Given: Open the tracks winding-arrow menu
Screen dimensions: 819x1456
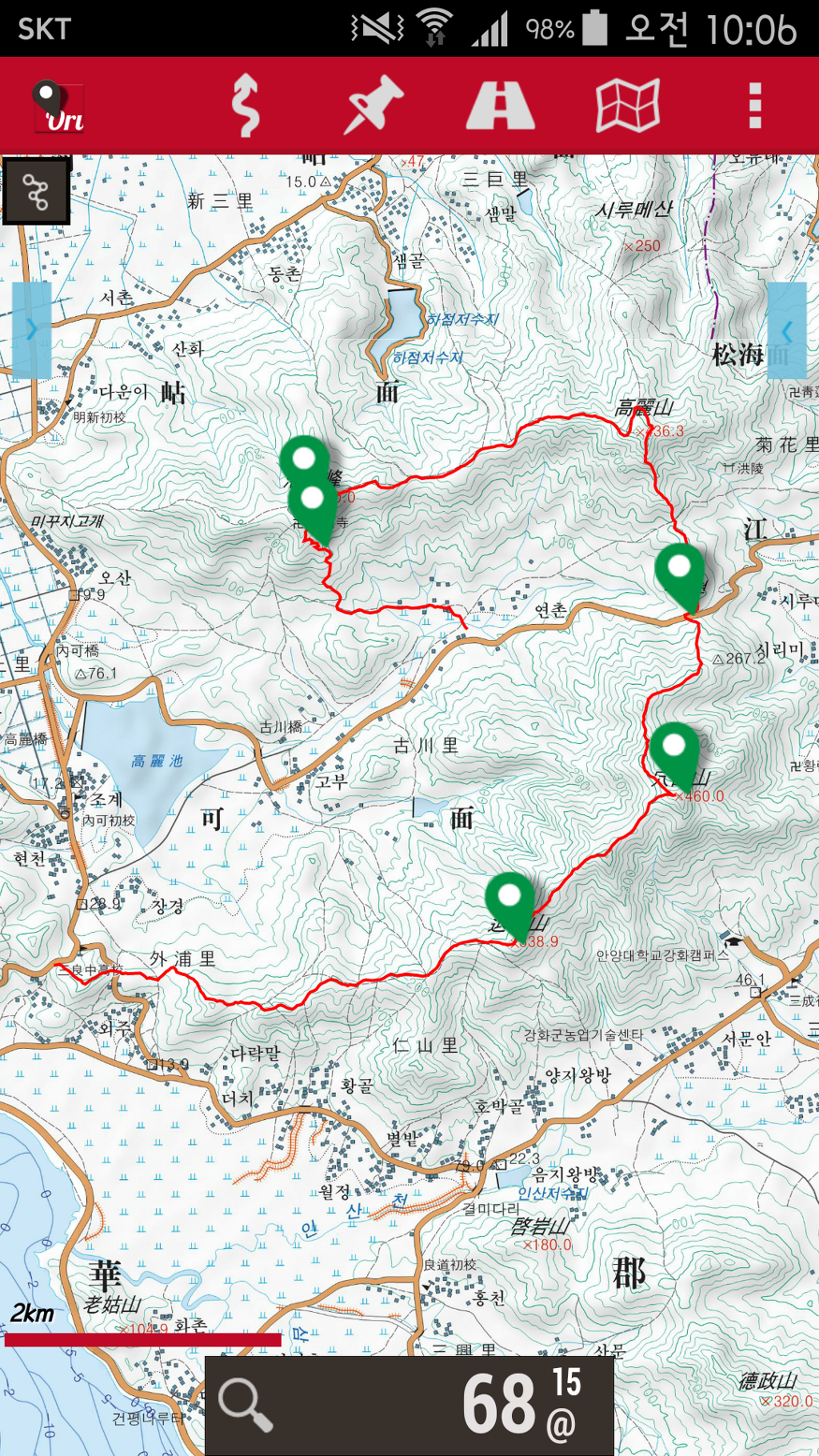Looking at the screenshot, I should click(246, 105).
